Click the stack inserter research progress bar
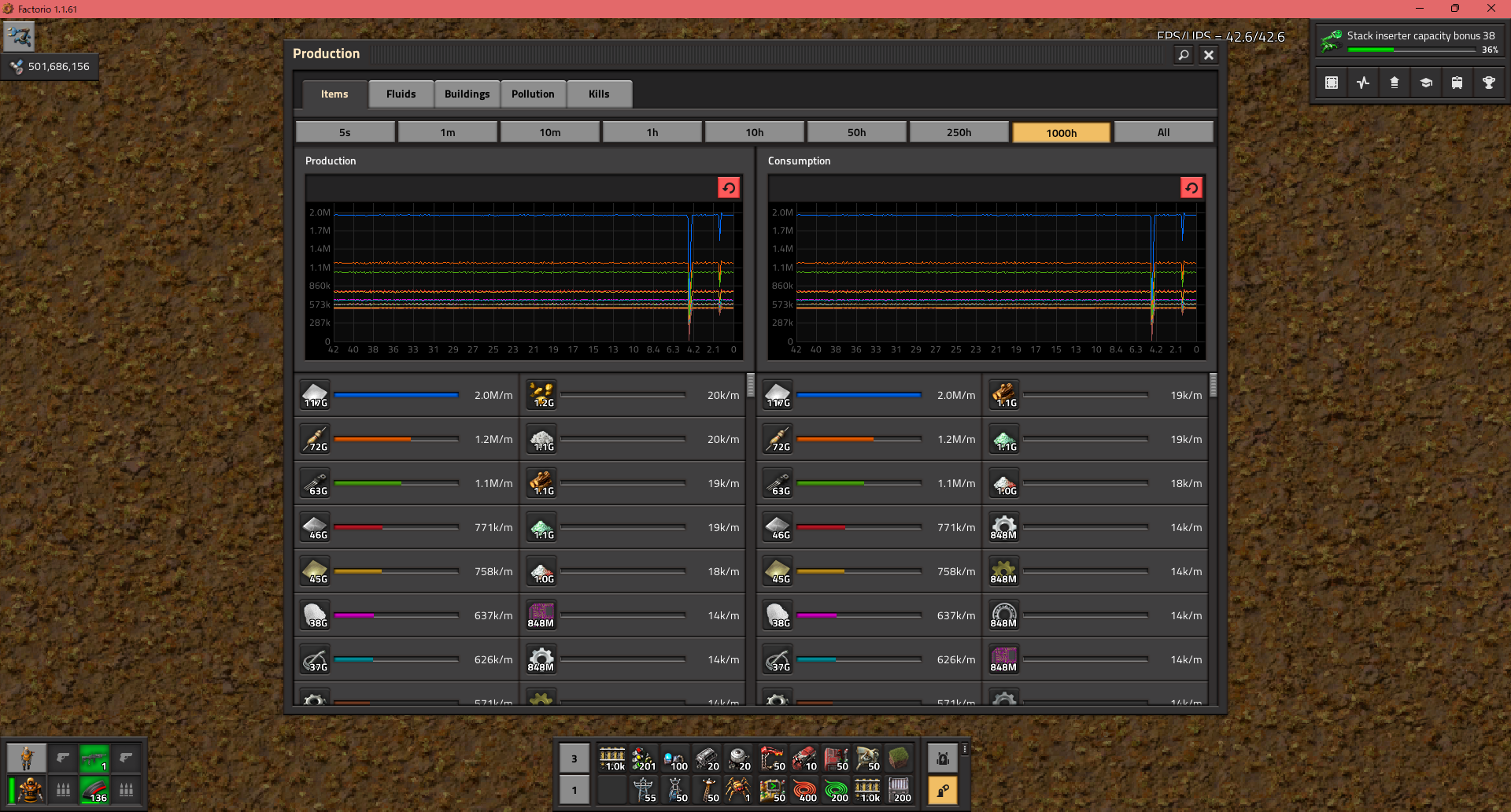This screenshot has height=812, width=1511. (1412, 50)
